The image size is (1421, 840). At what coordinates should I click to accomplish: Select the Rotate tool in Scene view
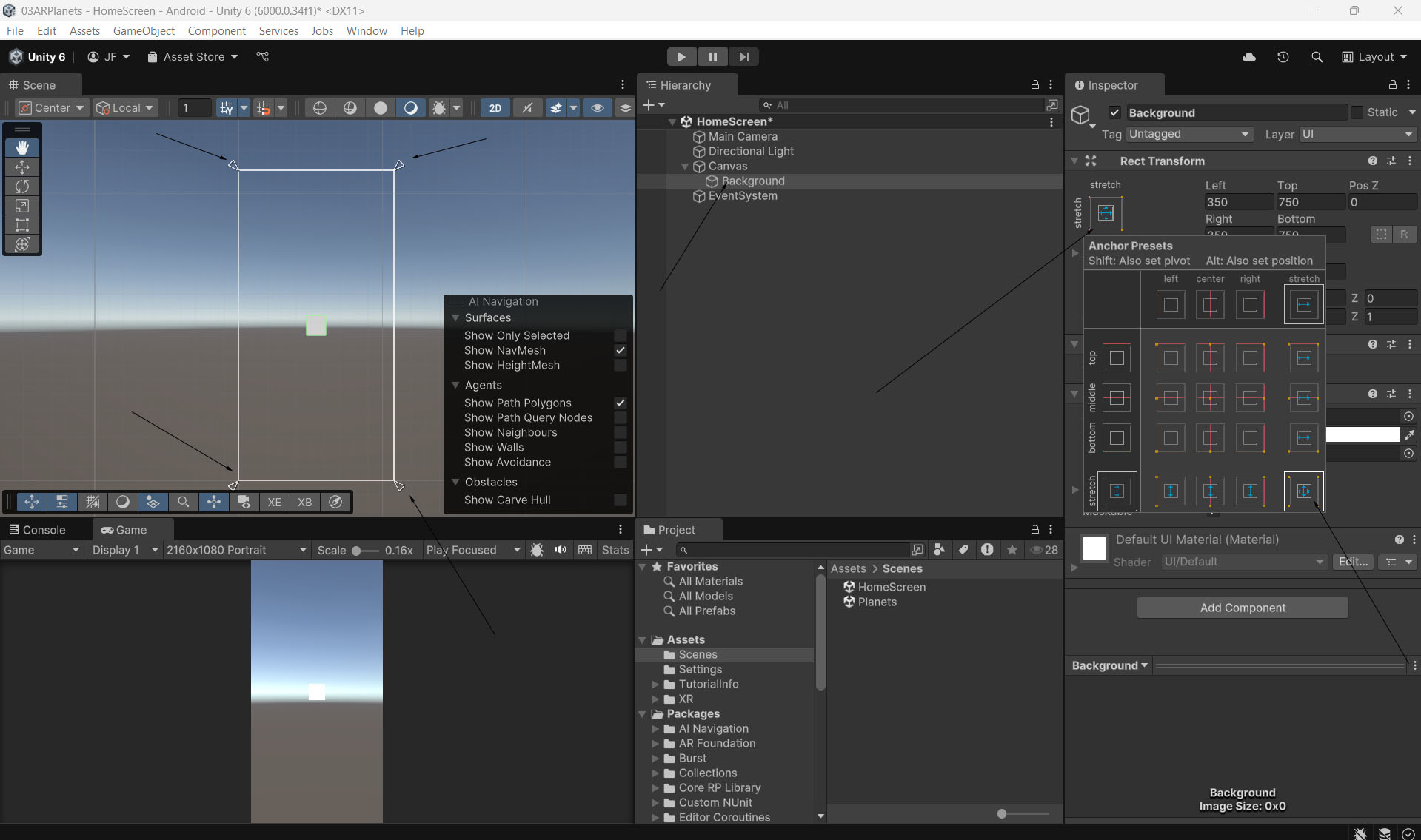point(22,187)
